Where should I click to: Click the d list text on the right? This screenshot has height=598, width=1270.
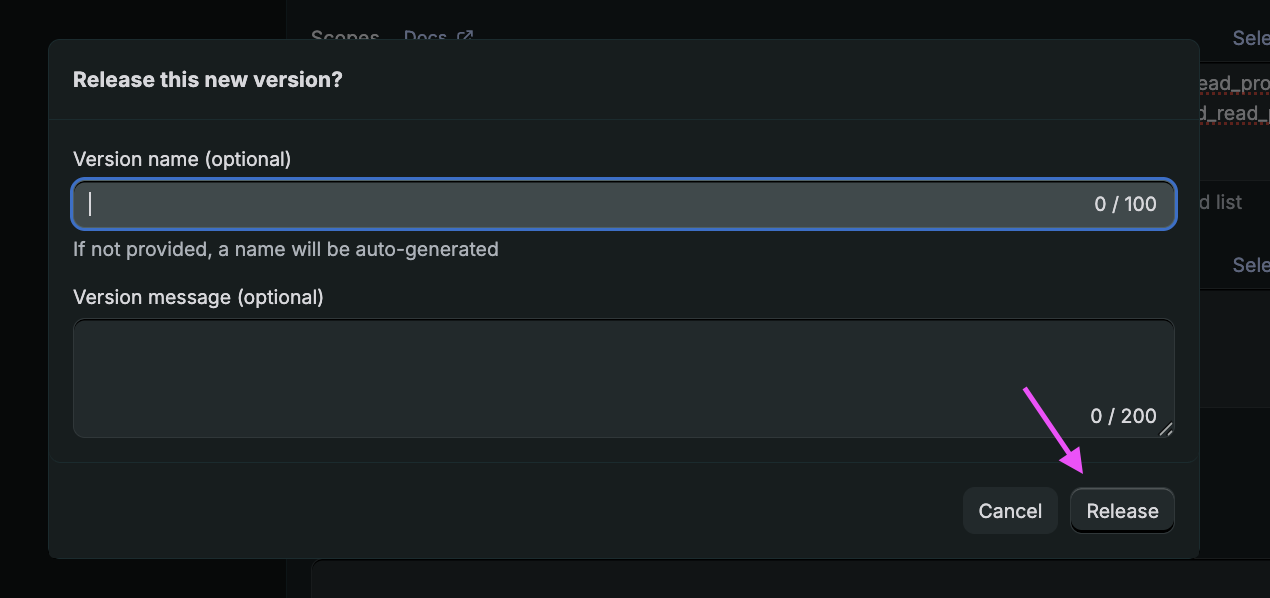tap(1221, 202)
